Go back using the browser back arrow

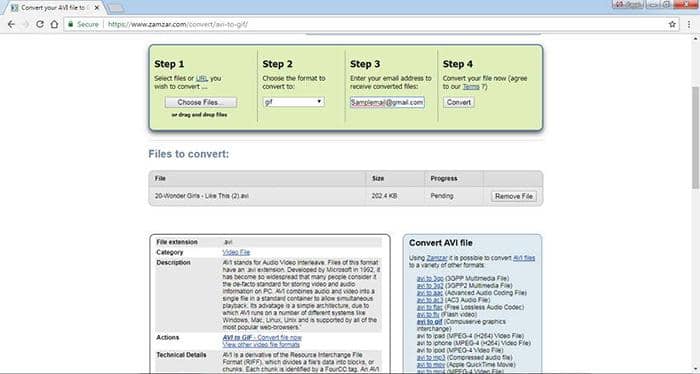point(11,25)
